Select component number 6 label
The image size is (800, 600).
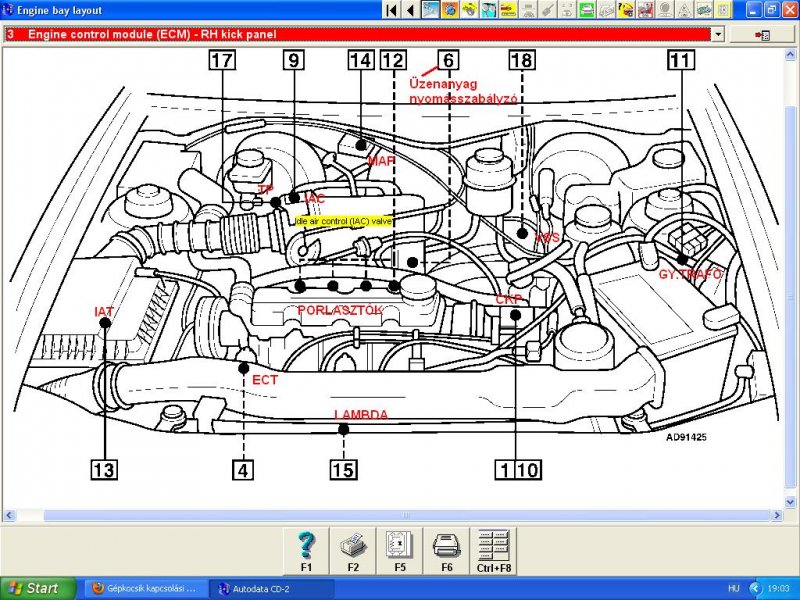tap(448, 60)
